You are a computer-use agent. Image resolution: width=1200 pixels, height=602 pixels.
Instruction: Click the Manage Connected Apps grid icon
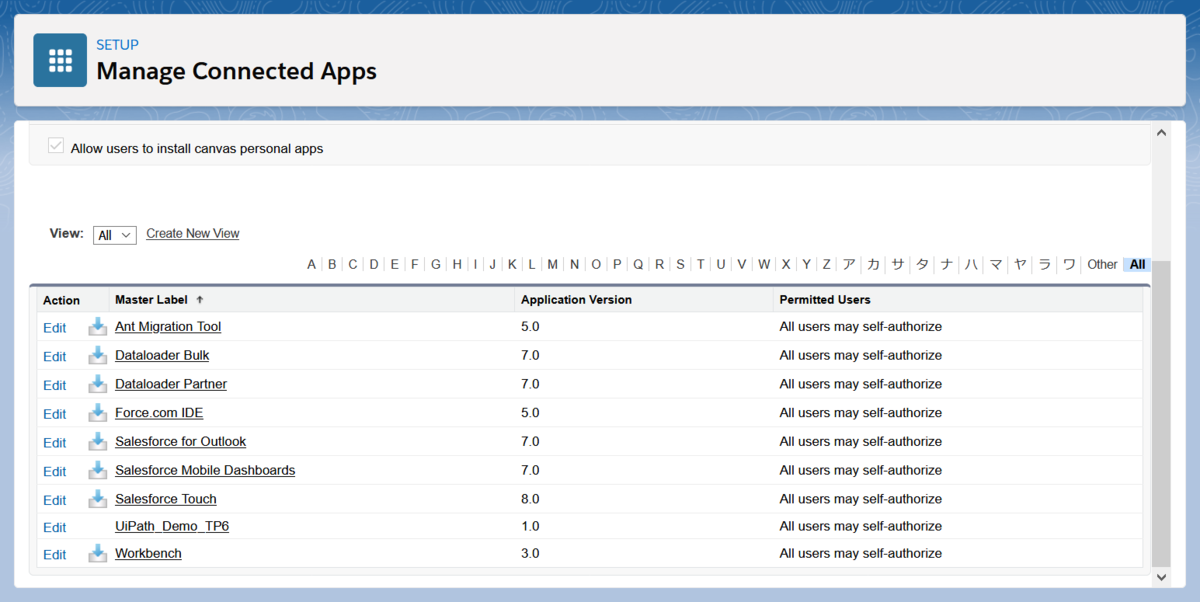pos(60,60)
